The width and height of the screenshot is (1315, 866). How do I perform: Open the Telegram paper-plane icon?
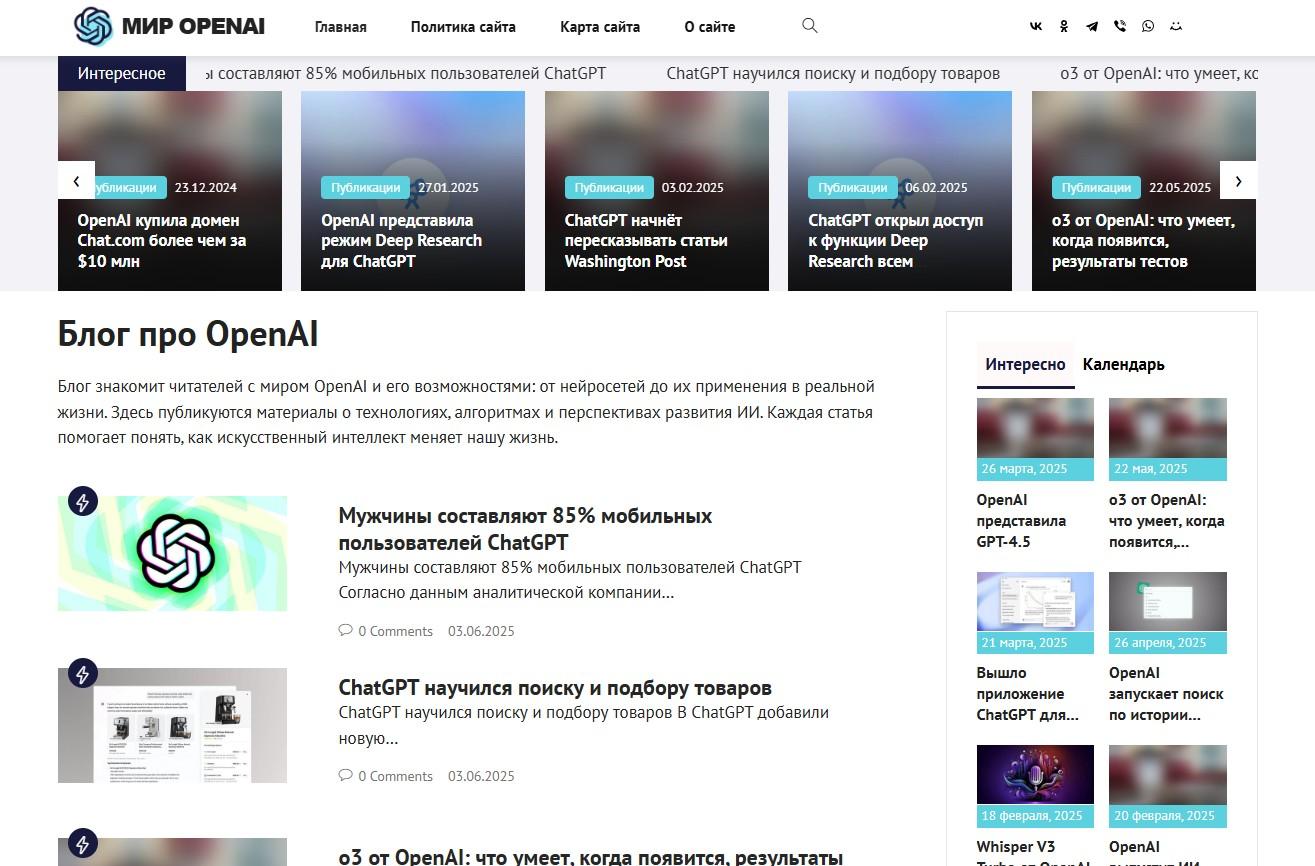point(1092,27)
